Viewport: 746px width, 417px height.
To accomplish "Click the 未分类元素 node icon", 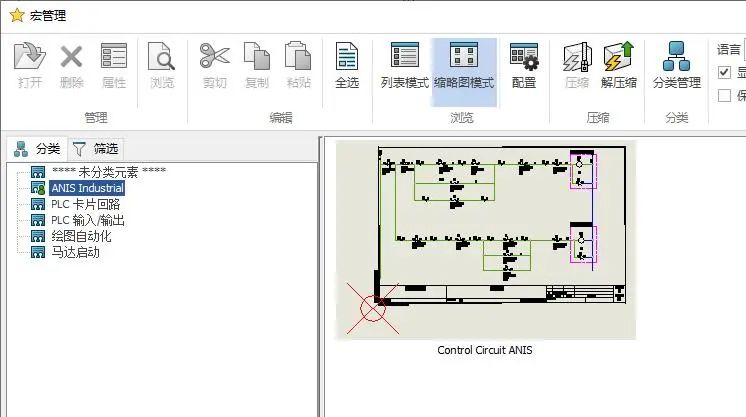I will (x=38, y=171).
